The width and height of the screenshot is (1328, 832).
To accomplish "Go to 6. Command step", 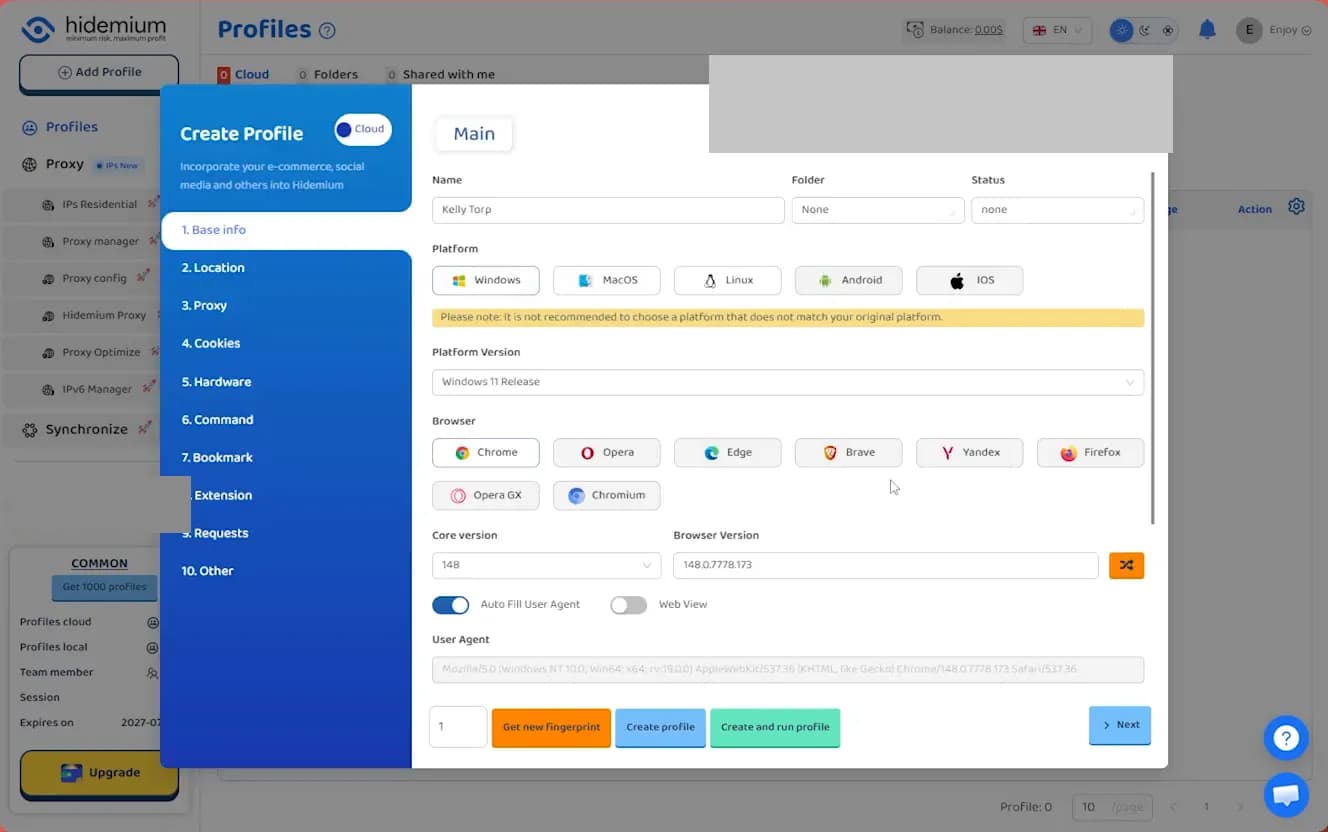I will (217, 420).
